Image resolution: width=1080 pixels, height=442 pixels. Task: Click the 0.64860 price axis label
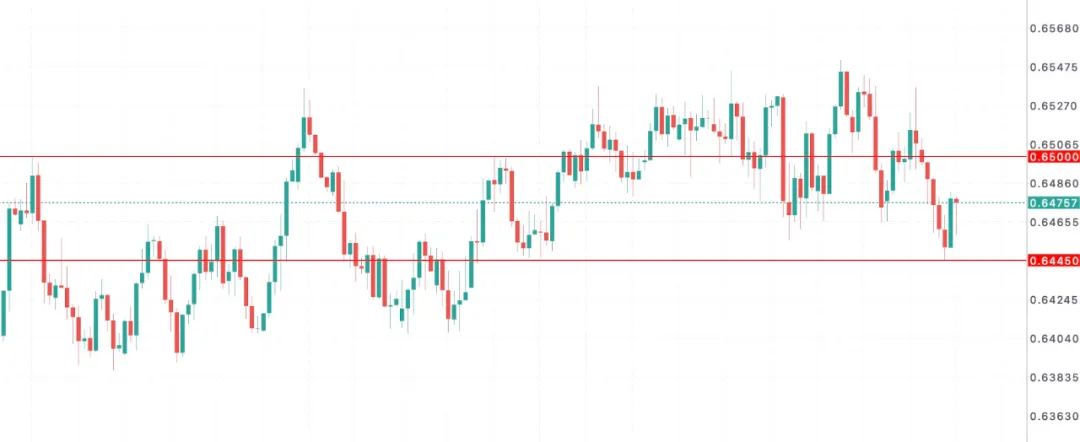click(x=1053, y=184)
